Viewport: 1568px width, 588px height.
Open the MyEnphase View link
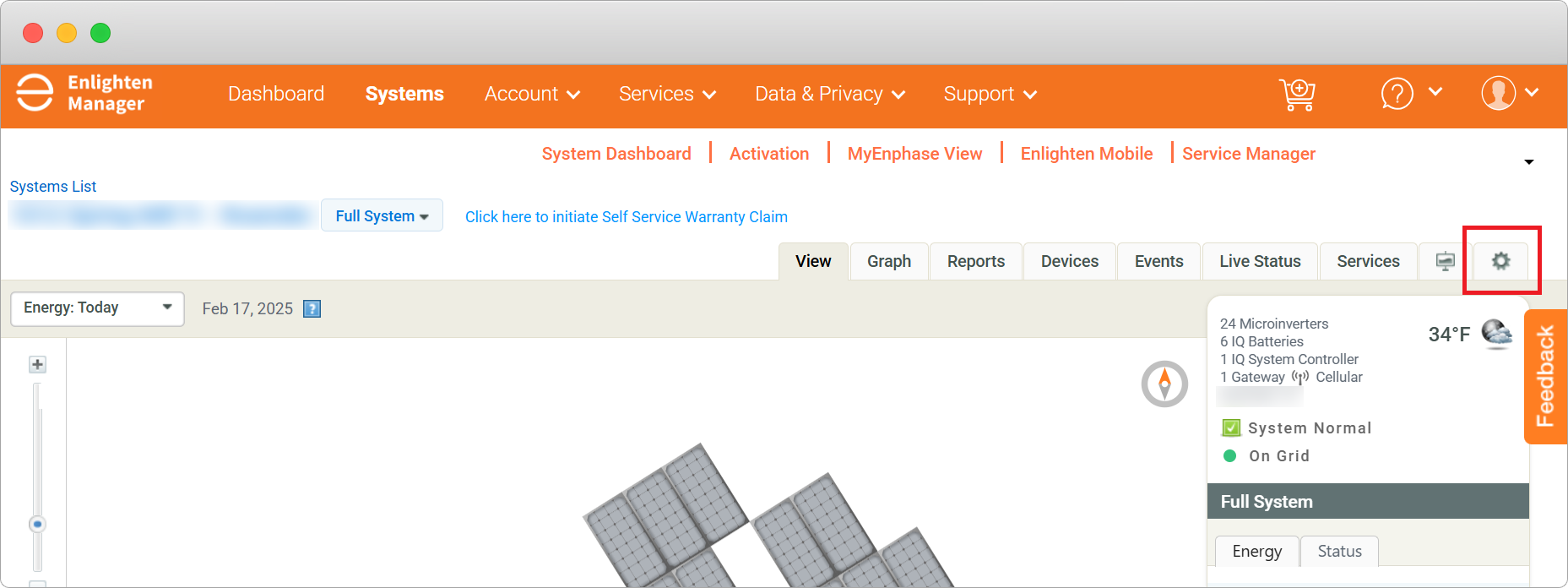click(x=914, y=154)
